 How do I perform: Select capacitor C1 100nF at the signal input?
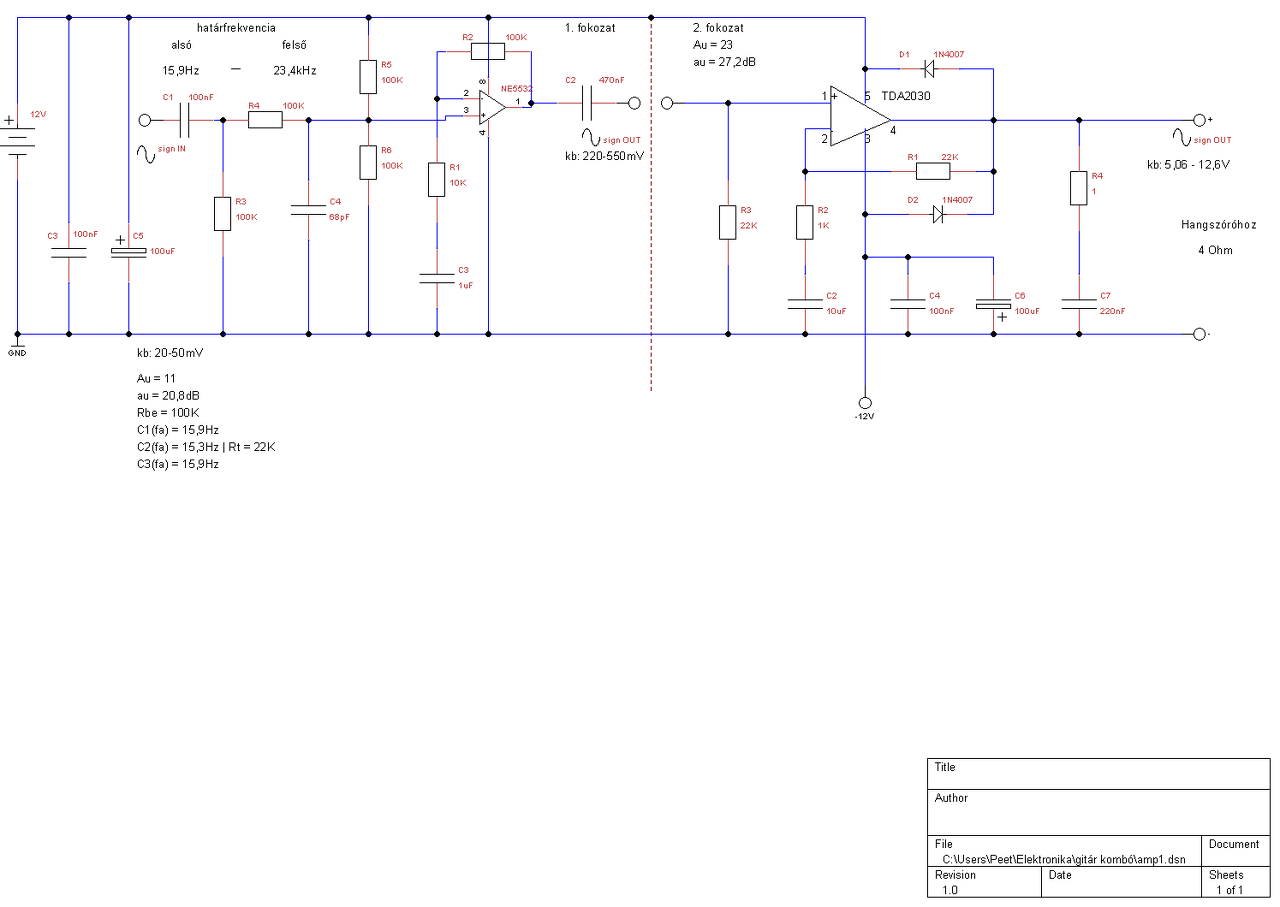(x=186, y=120)
